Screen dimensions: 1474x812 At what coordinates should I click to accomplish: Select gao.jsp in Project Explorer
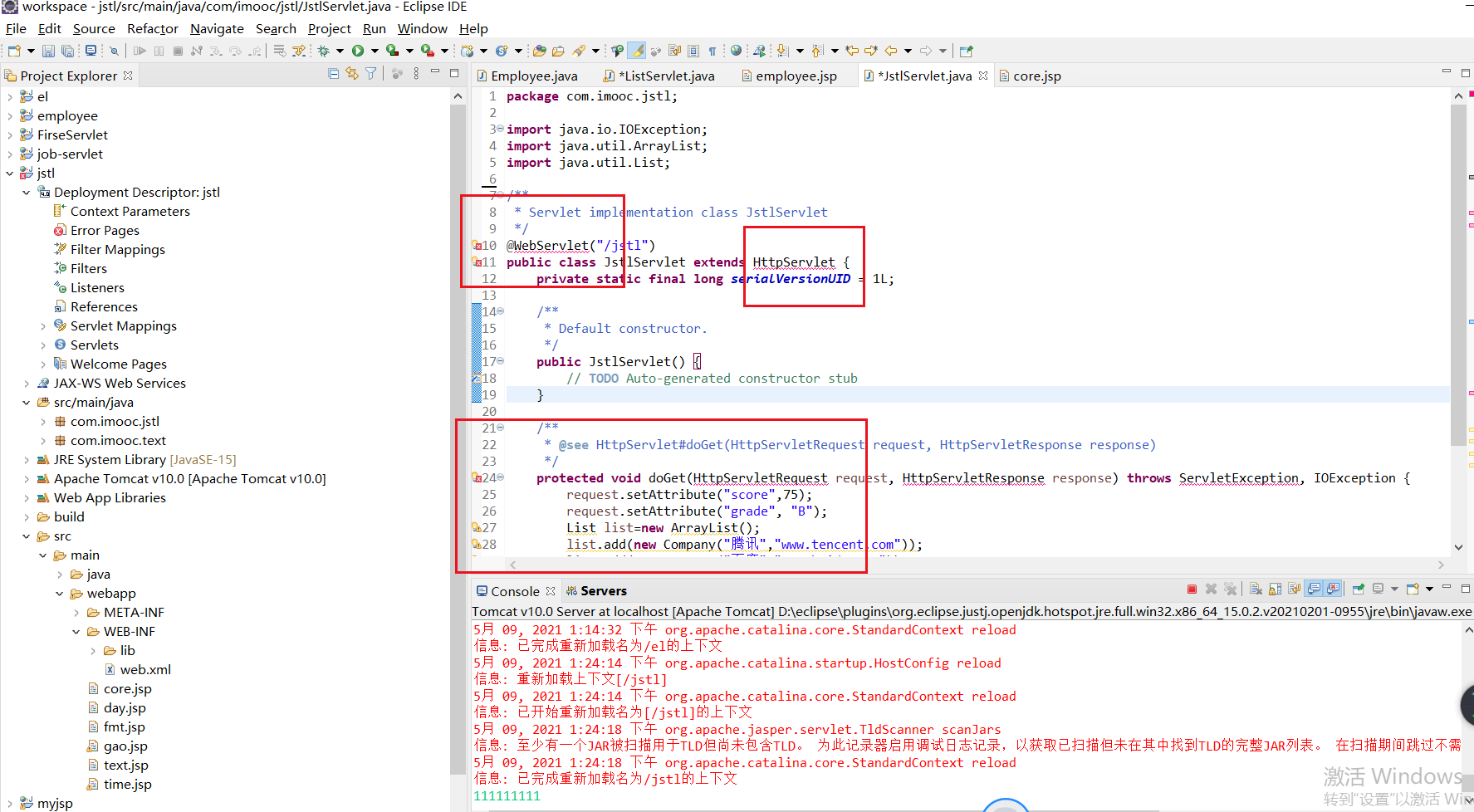pos(117,746)
